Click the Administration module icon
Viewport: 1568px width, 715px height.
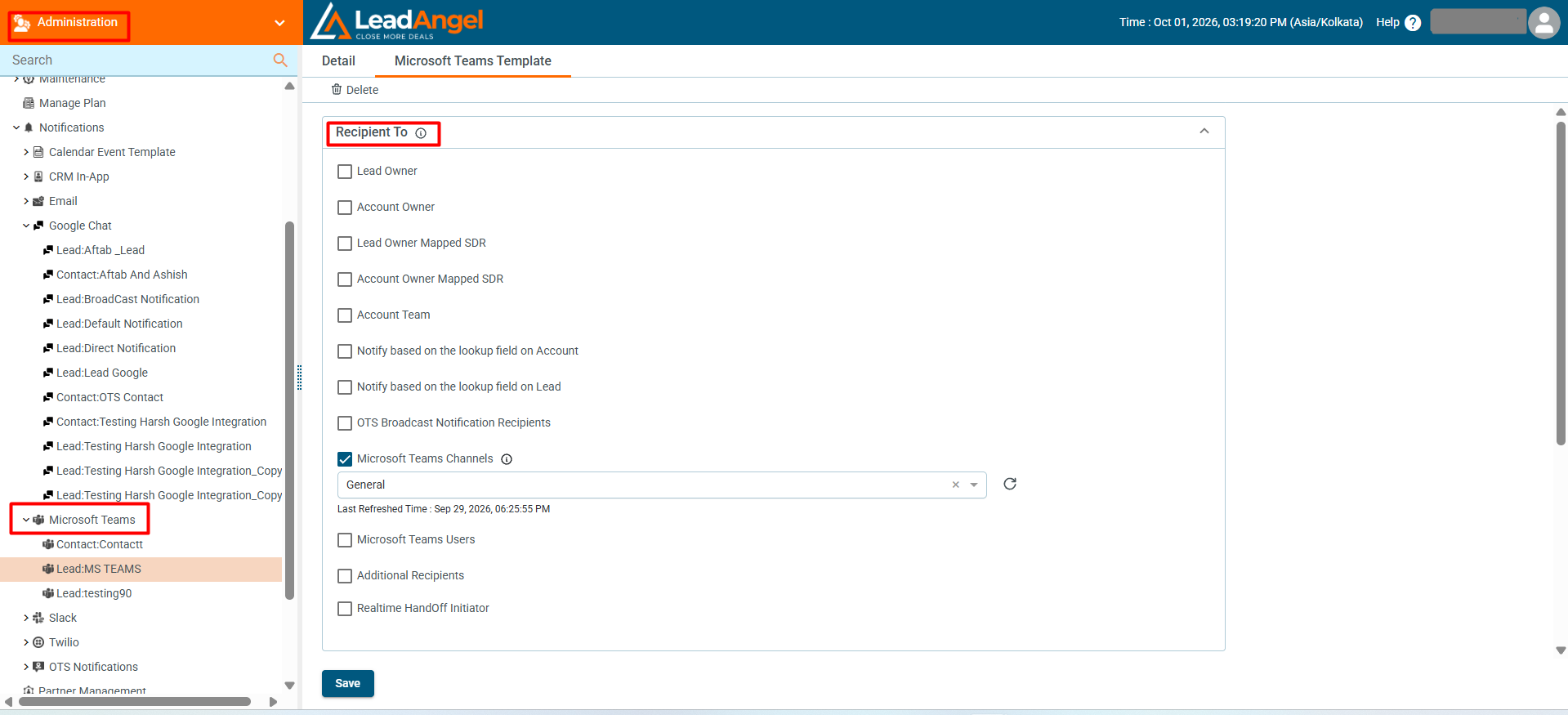(x=22, y=23)
